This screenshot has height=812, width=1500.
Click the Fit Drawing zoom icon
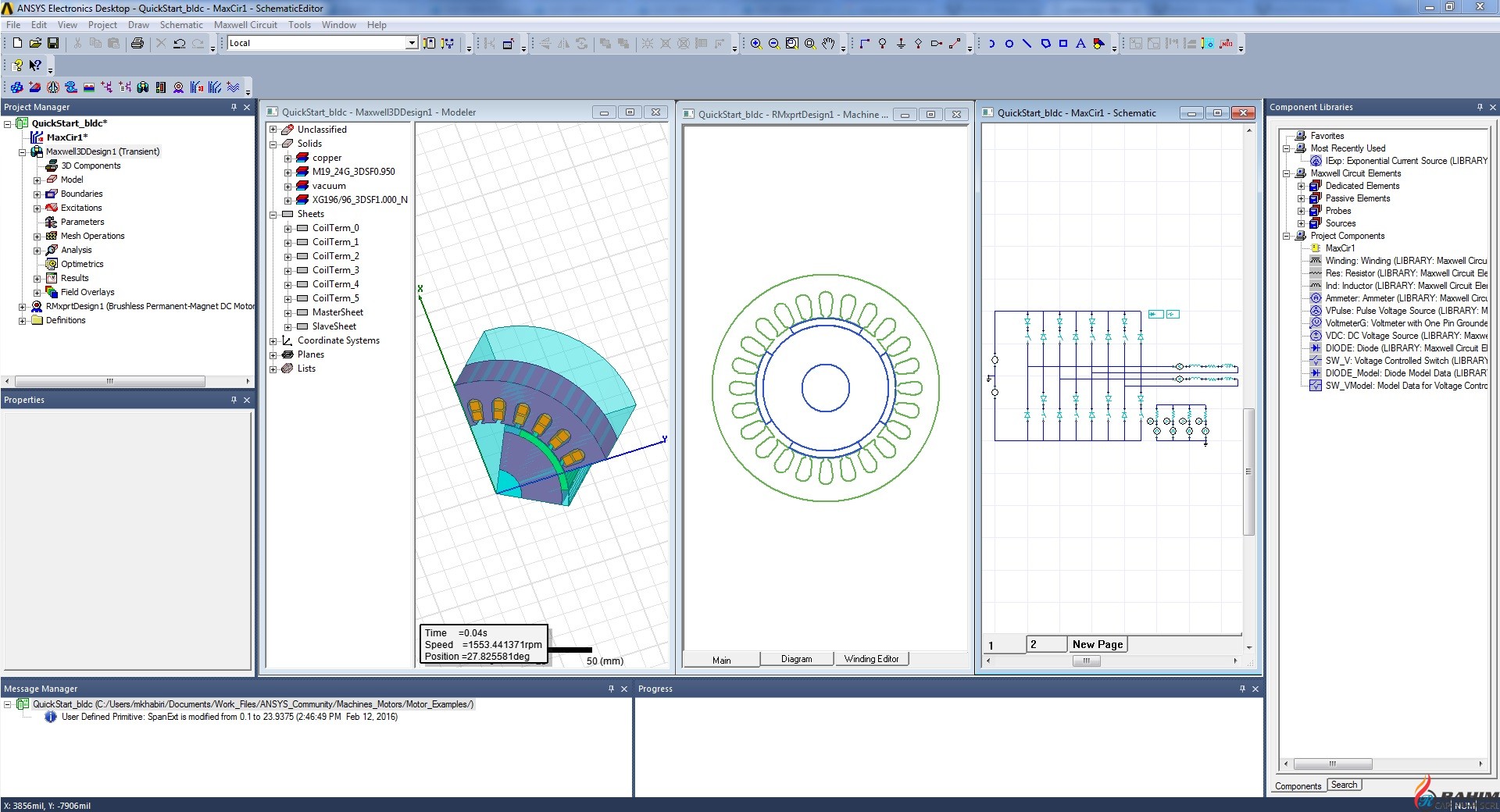tap(792, 43)
